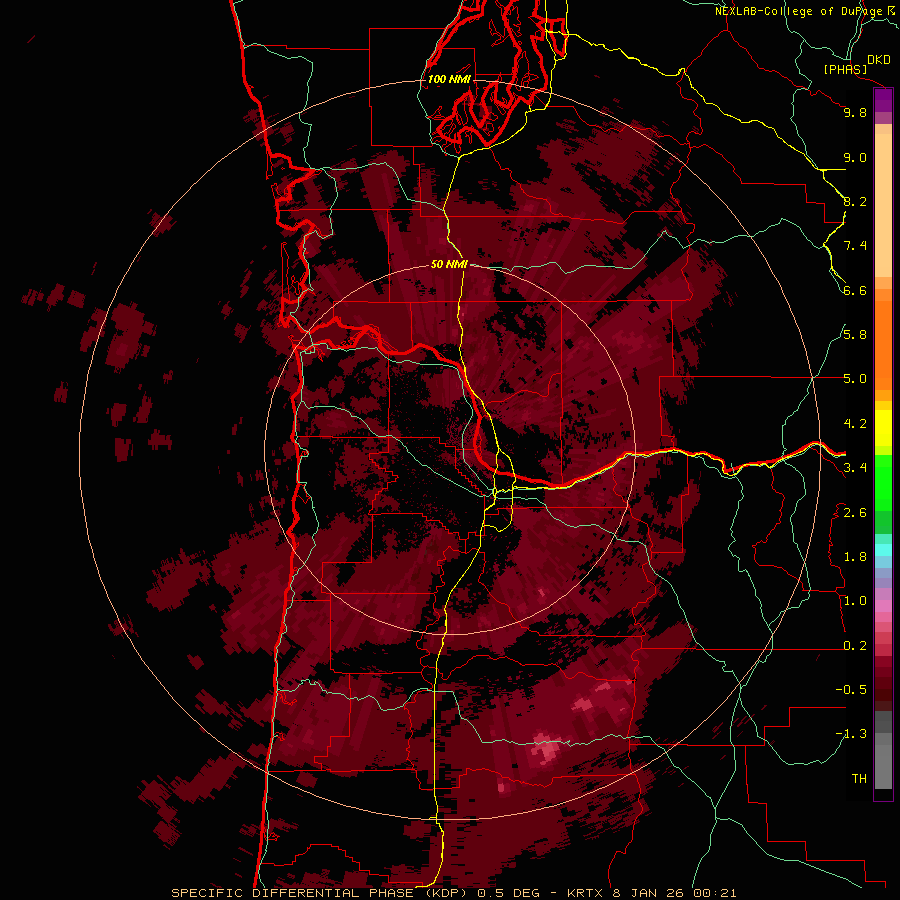The width and height of the screenshot is (900, 900).
Task: Click the 50 NMI range ring label
Action: [449, 264]
